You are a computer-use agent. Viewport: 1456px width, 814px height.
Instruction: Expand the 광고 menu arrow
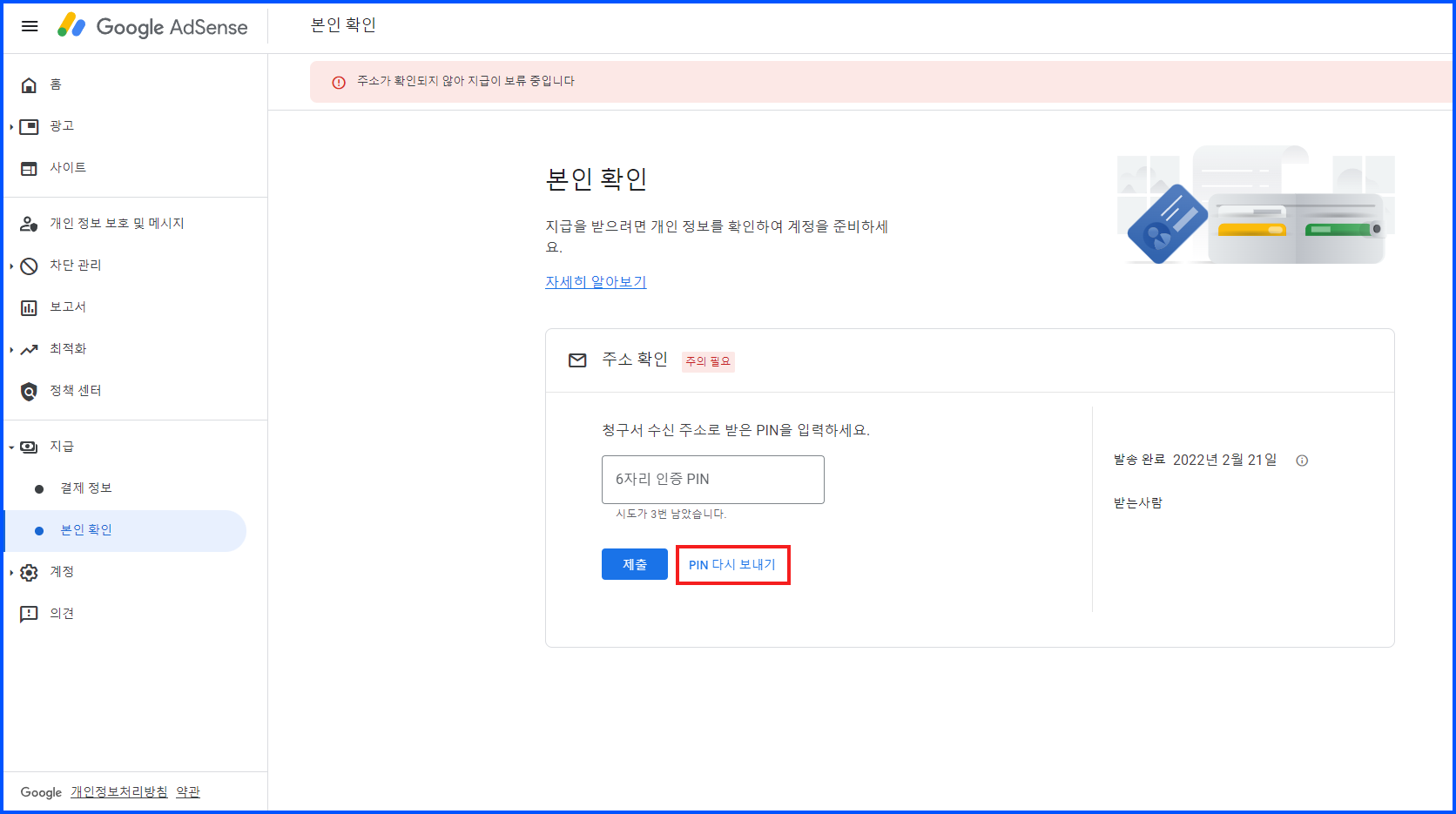pos(11,127)
